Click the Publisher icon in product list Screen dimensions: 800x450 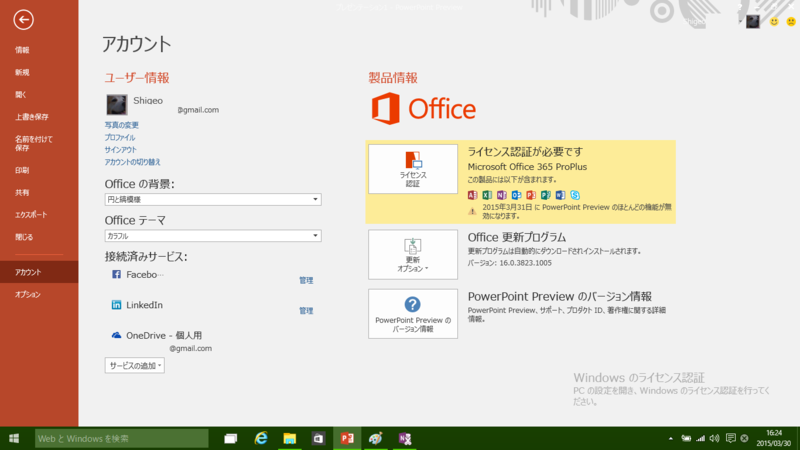(x=545, y=195)
